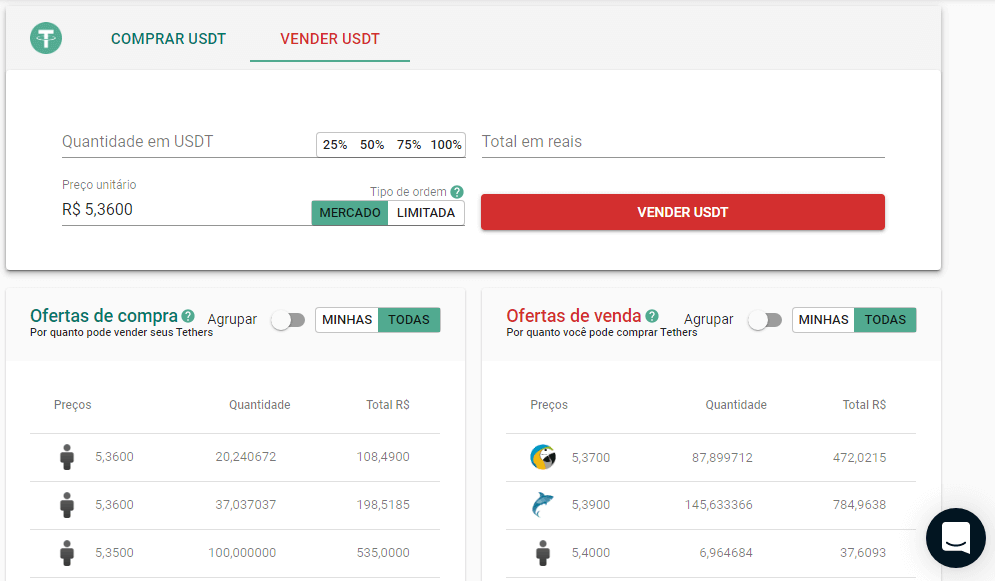Switch to the VENDER USDT tab
This screenshot has width=995, height=581.
click(330, 39)
